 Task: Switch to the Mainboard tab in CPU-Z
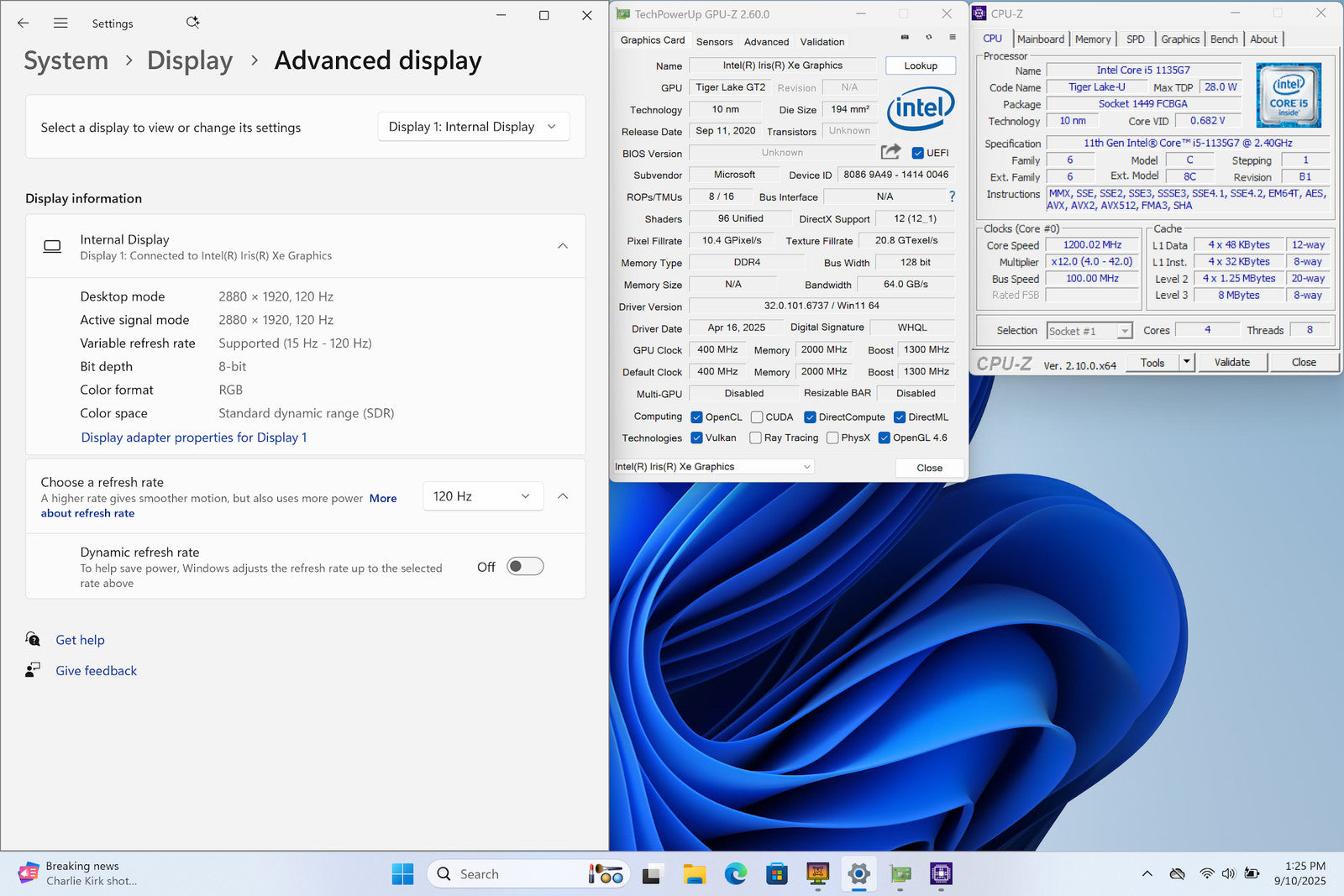1040,39
